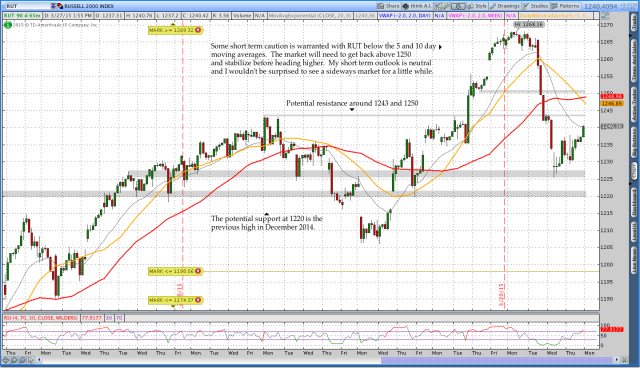
Task: Open the Chart side tab
Action: 634,171
